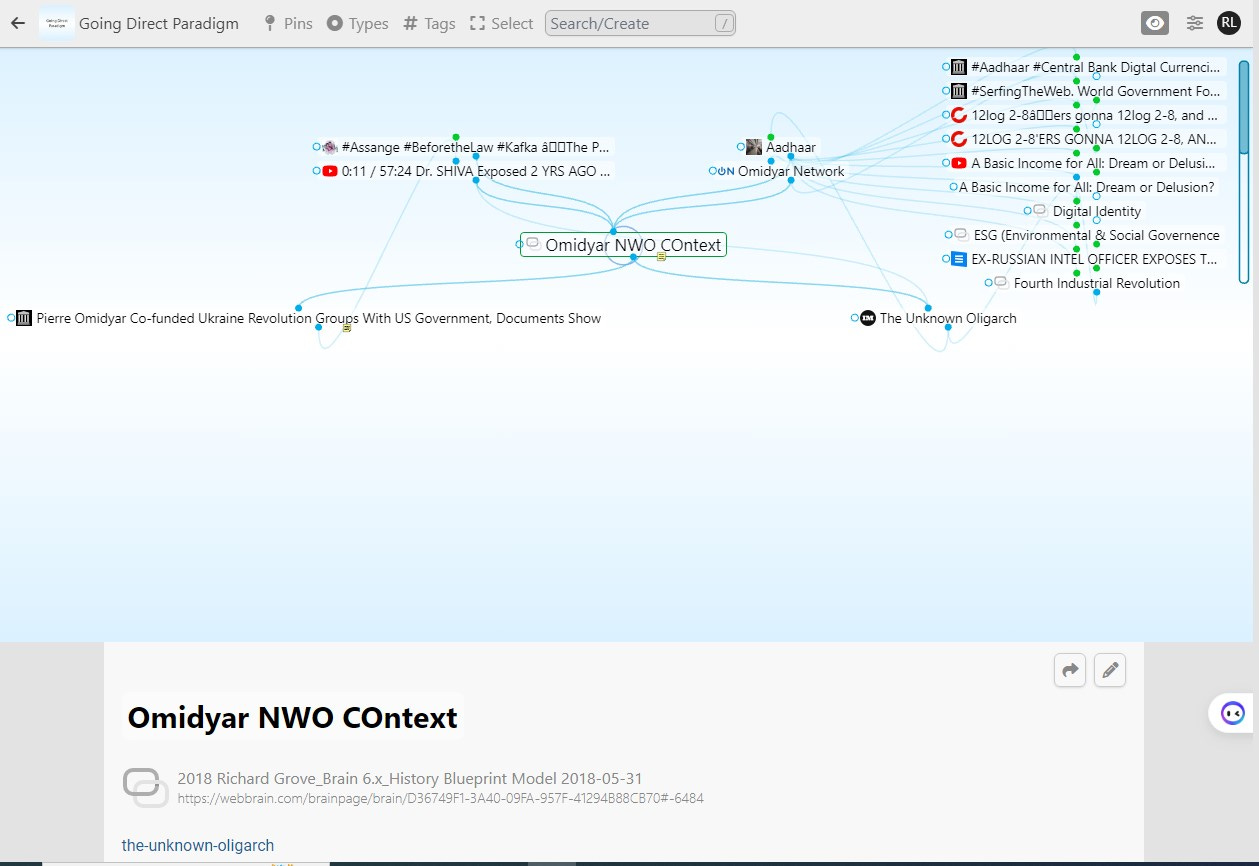Click the left gate circle of Aadhaar

pyautogui.click(x=740, y=147)
